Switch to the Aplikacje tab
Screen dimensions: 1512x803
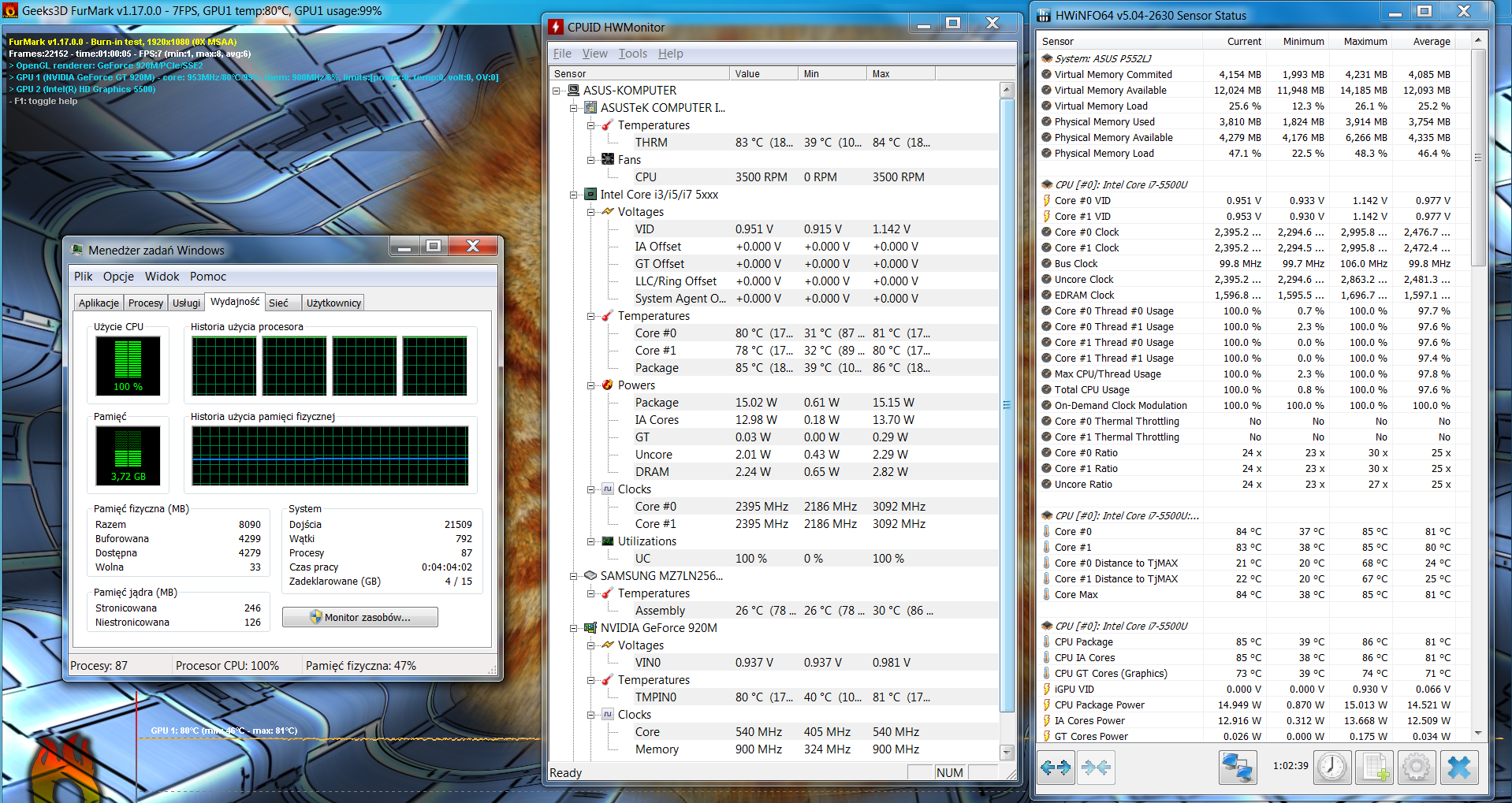99,303
